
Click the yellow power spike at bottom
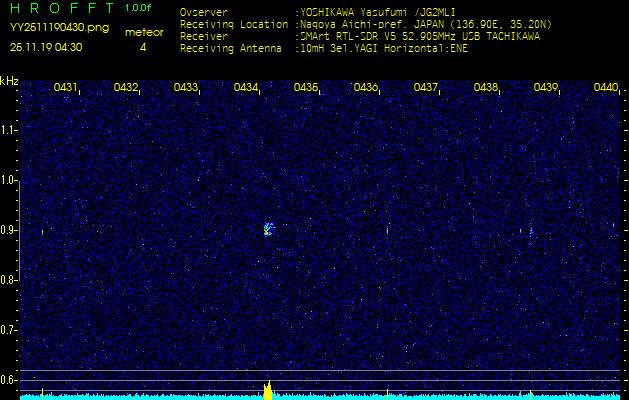tap(267, 390)
